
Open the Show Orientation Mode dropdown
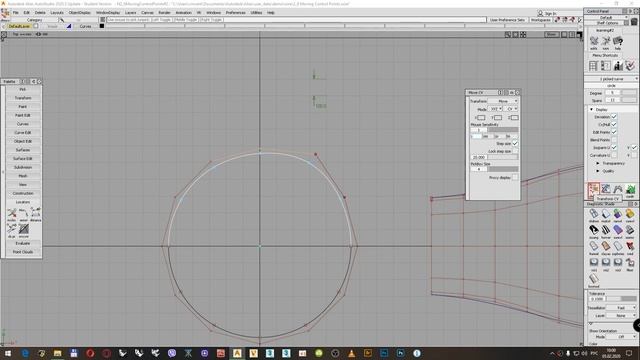(x=622, y=337)
